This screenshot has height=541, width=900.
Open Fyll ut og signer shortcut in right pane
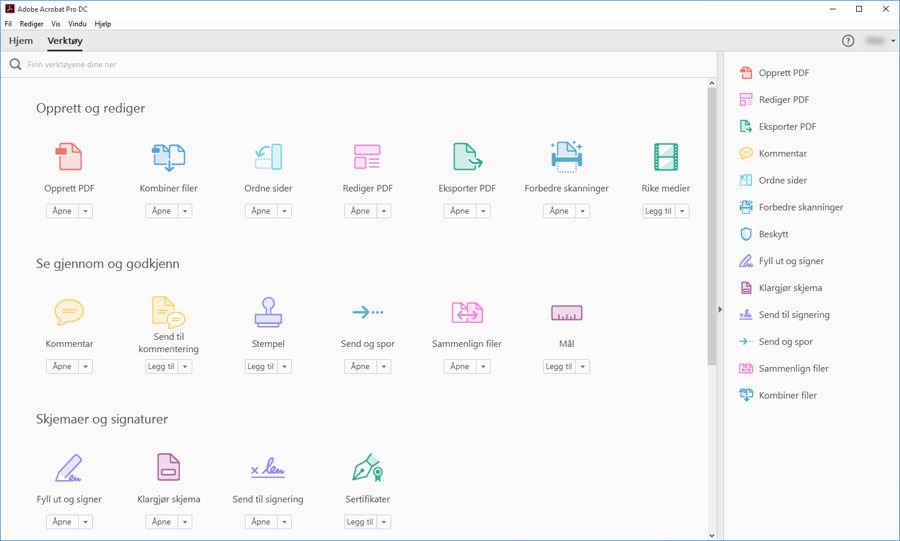[x=781, y=261]
